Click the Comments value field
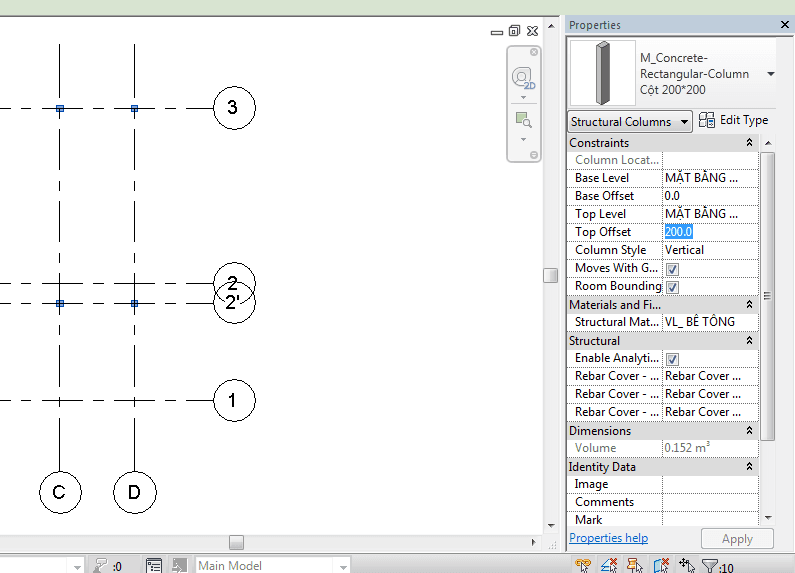 click(x=710, y=502)
